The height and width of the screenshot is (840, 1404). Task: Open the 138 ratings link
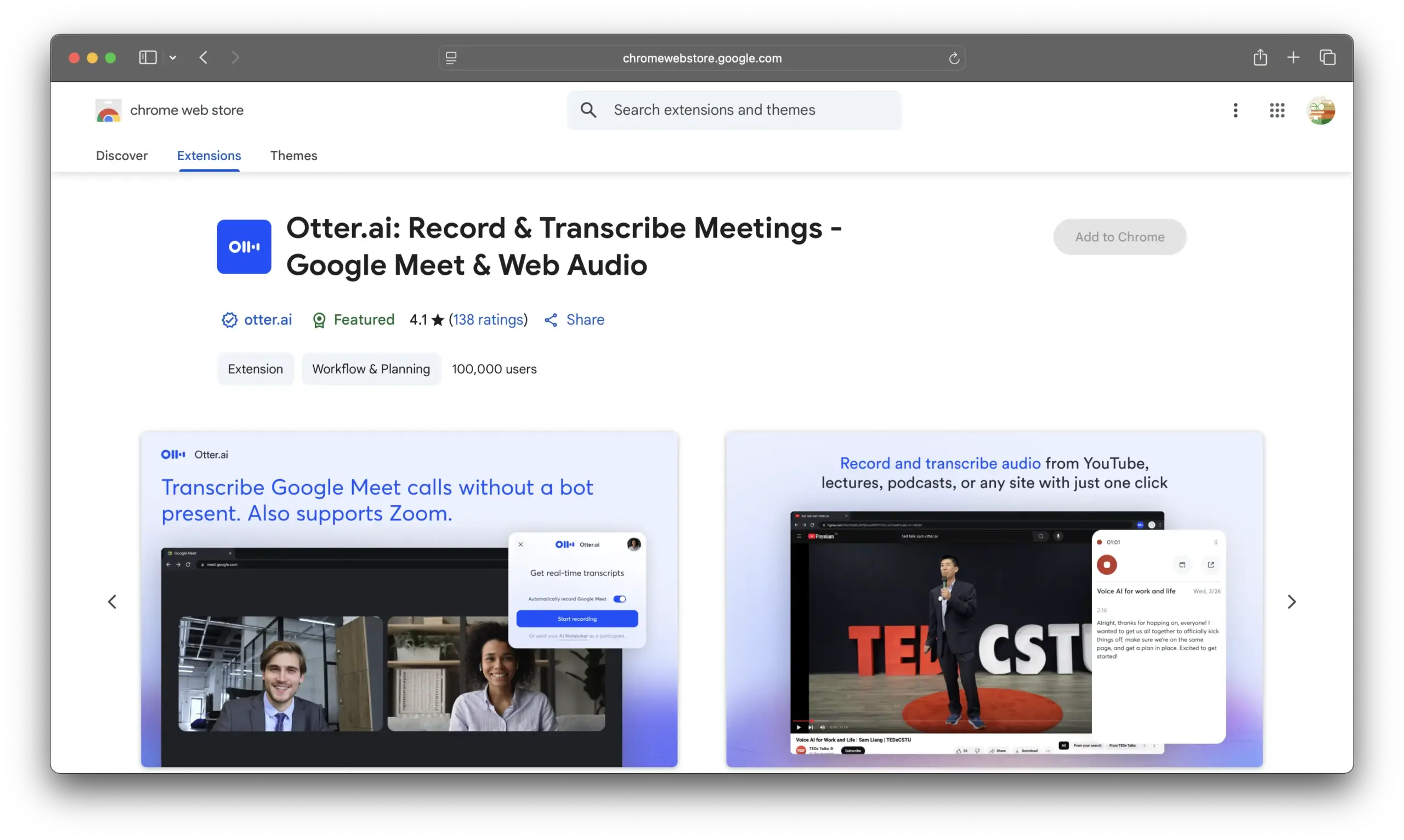[488, 320]
